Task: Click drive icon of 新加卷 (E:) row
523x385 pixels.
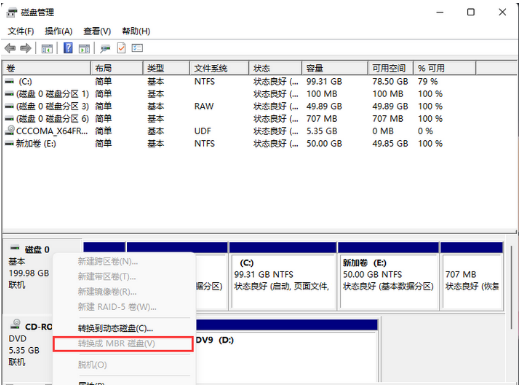Action: click(10, 143)
